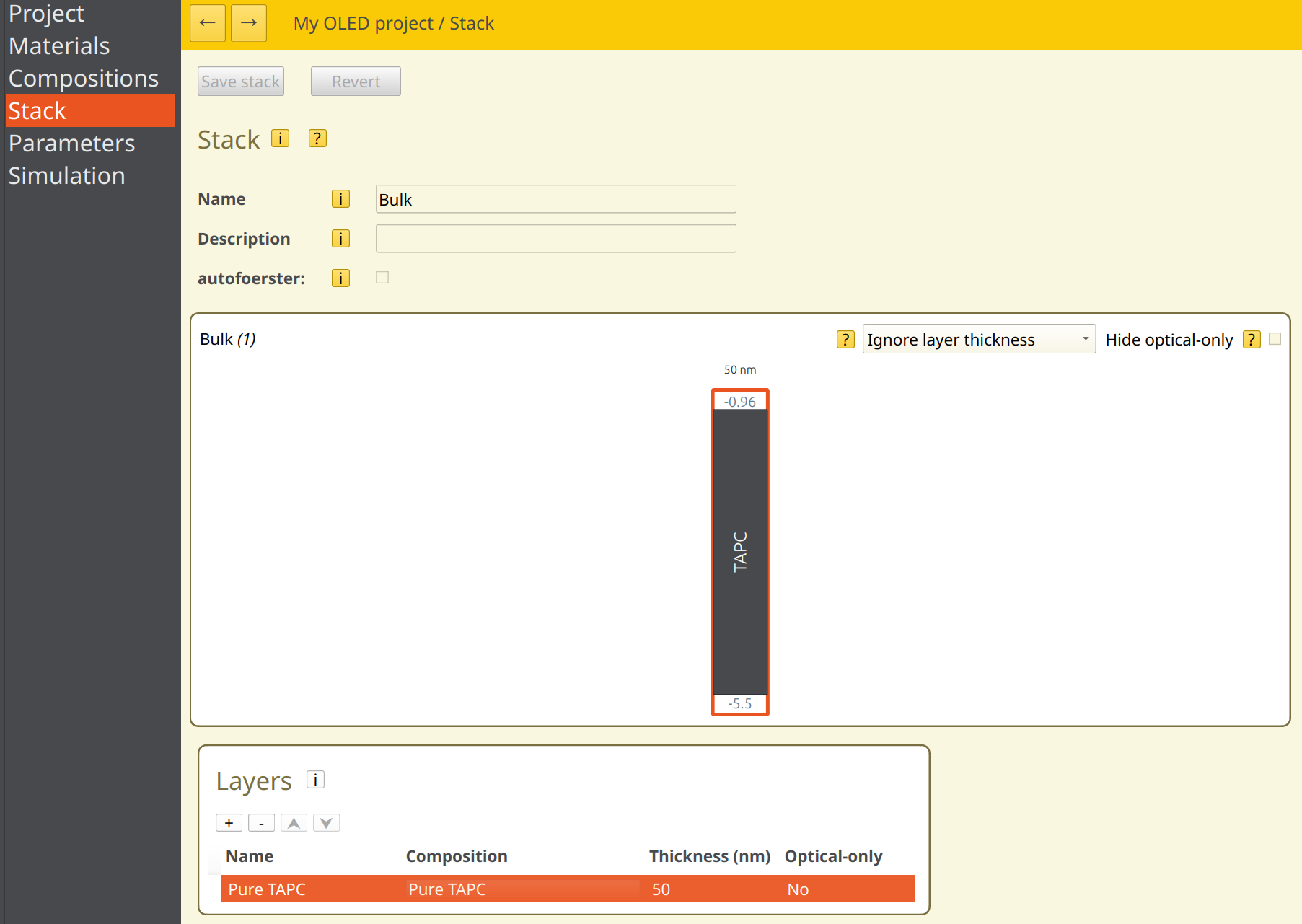Click the info icon next to Description
The height and width of the screenshot is (924, 1302).
click(x=340, y=239)
